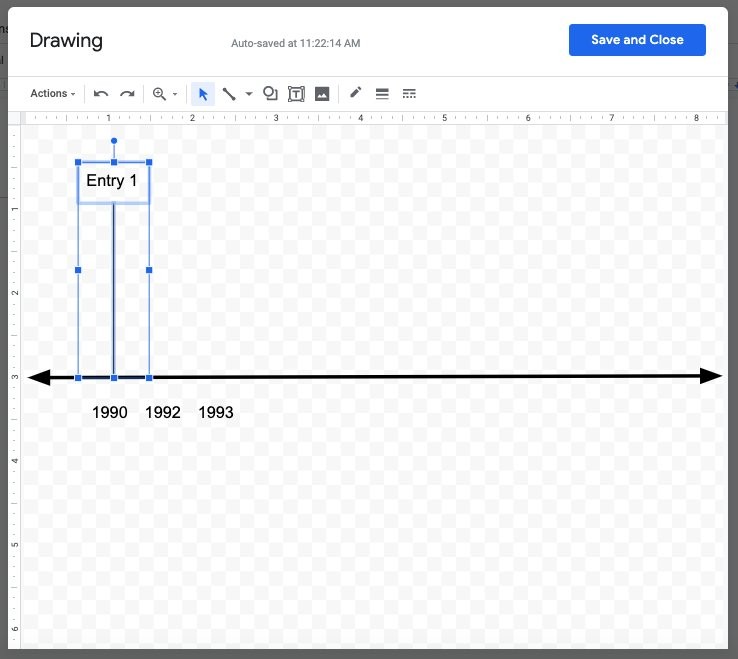Click the 1992 year label

(163, 412)
